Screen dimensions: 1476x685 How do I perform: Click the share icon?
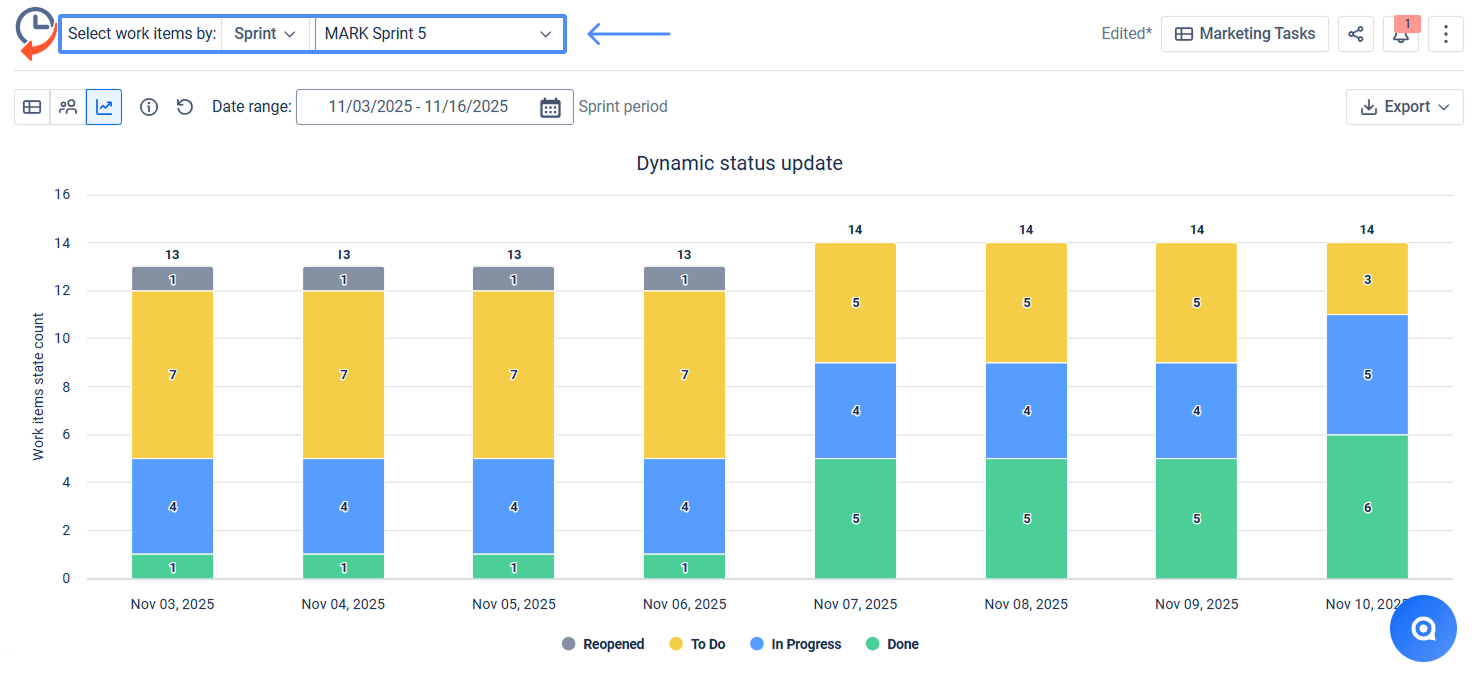click(x=1356, y=34)
